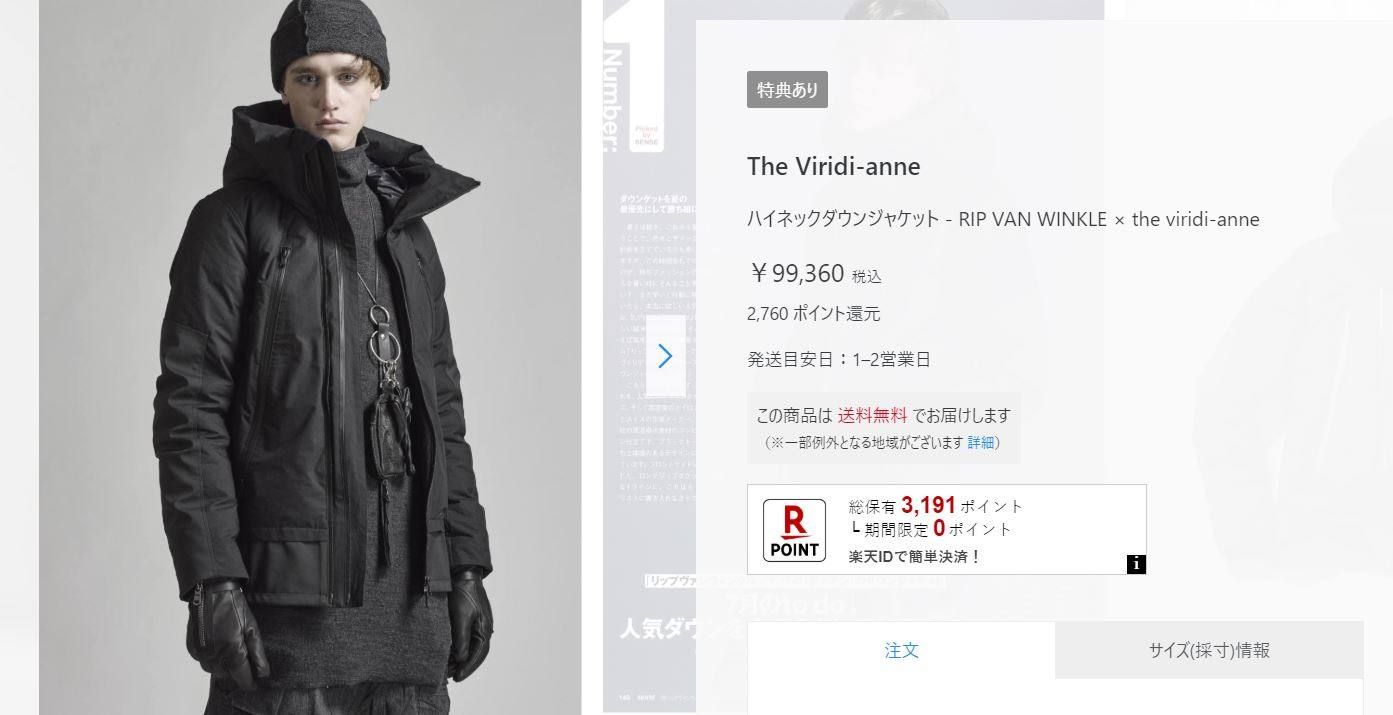
Task: Click the 税込 label beside the price
Action: coord(867,276)
